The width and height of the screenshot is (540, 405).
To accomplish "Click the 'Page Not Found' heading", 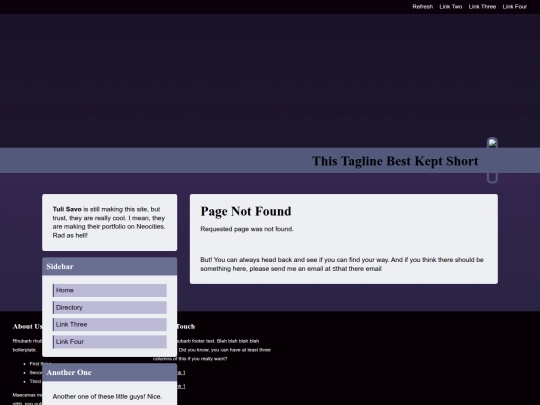I will [x=246, y=211].
